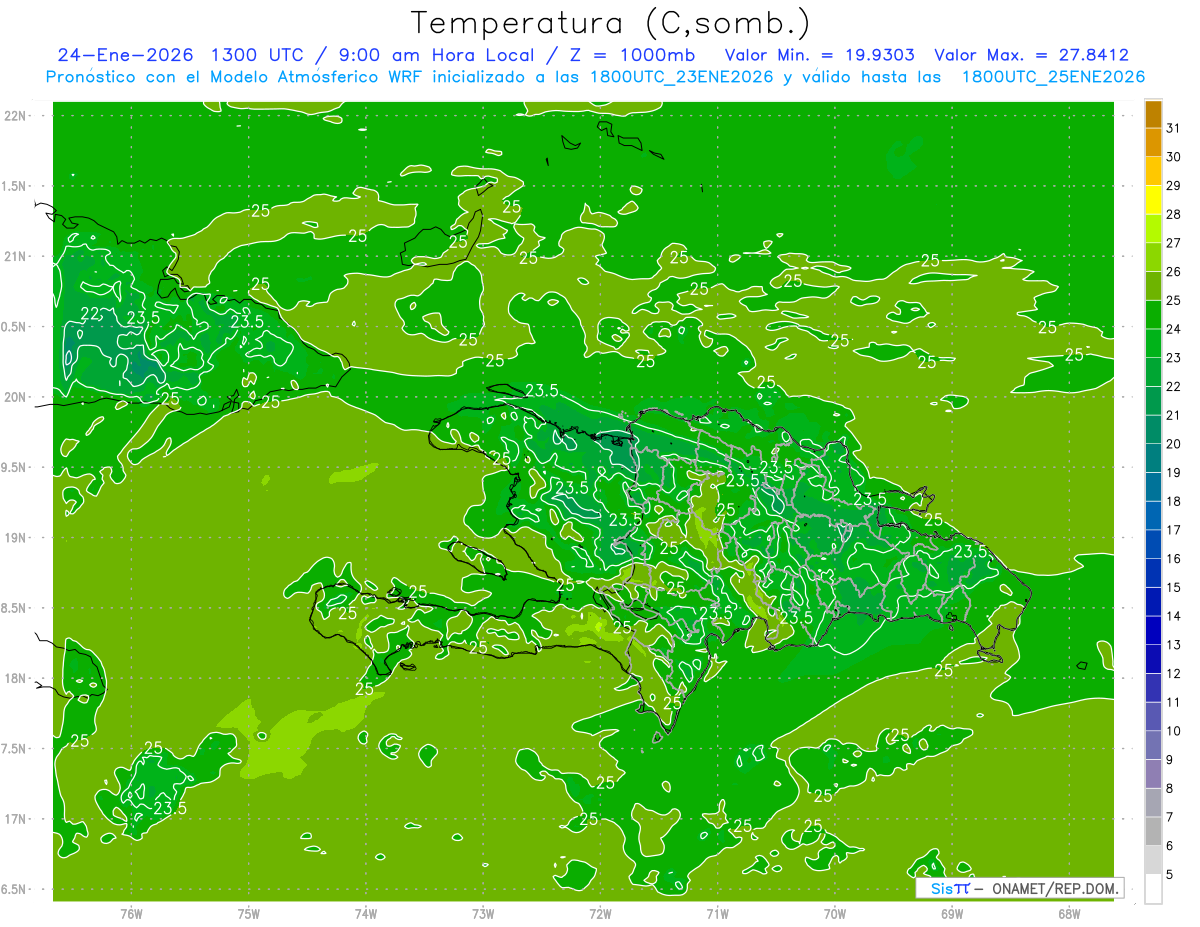
Task: Click the legend swatch between 24 and 25
Action: click(x=1153, y=315)
